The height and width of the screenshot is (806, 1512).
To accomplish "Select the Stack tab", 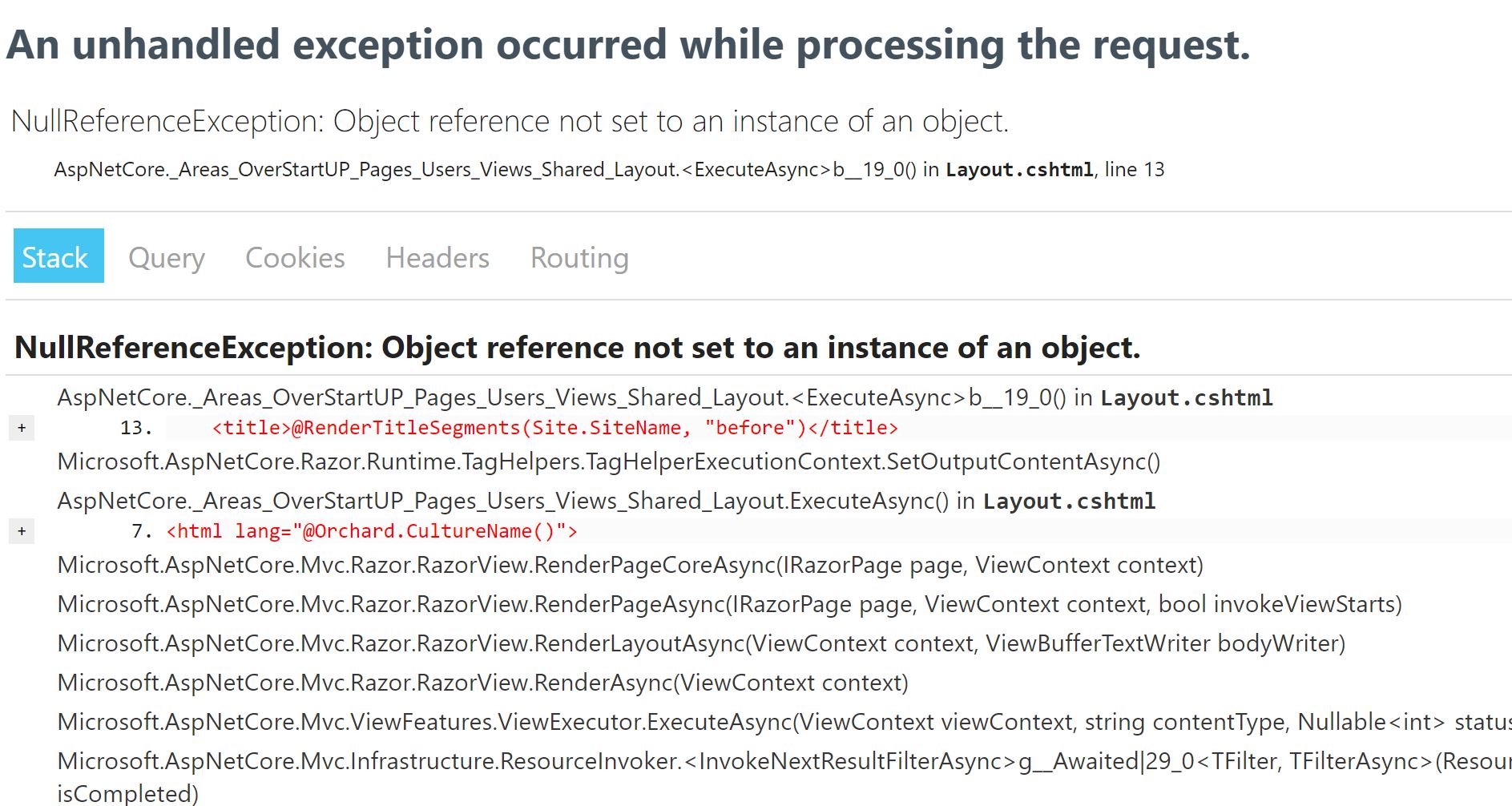I will pyautogui.click(x=56, y=257).
